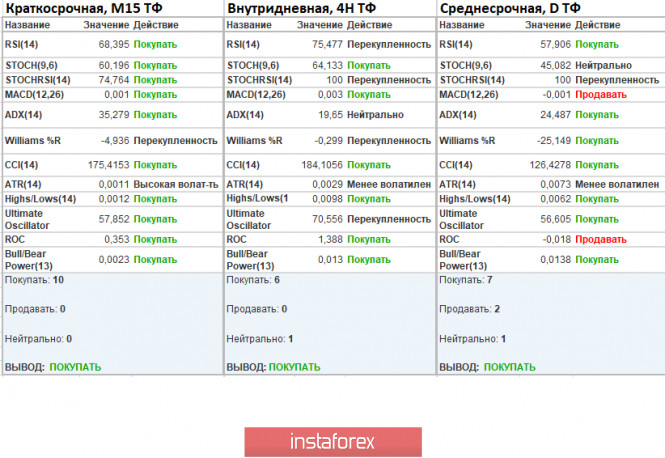Click RSI value 68,395 in M15 table
The height and width of the screenshot is (458, 665).
(114, 44)
